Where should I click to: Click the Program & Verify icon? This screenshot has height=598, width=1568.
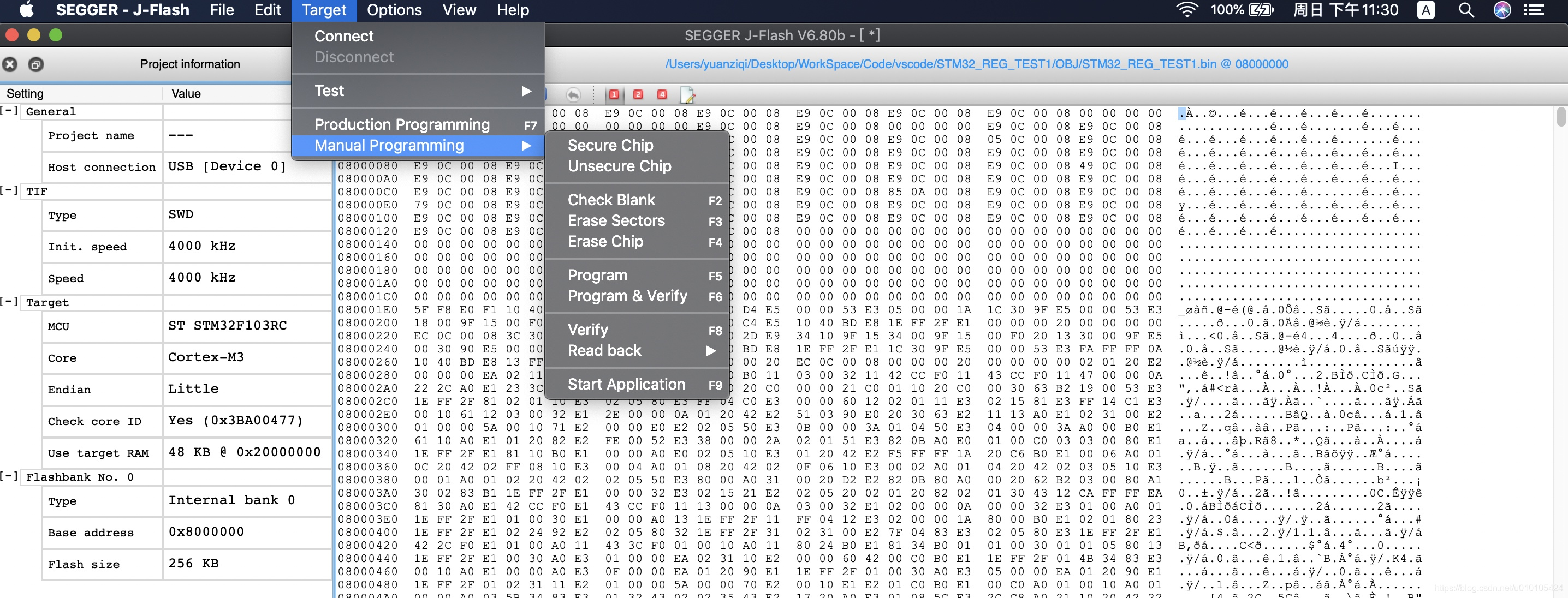[x=626, y=297]
